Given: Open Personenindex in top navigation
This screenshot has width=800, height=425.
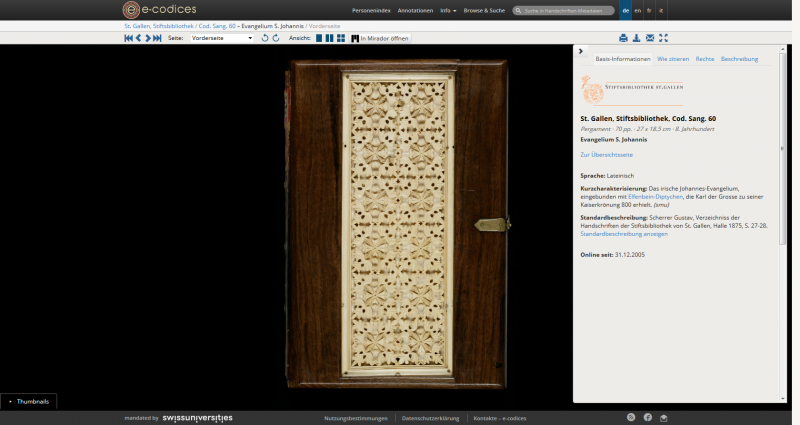Looking at the screenshot, I should [x=371, y=10].
